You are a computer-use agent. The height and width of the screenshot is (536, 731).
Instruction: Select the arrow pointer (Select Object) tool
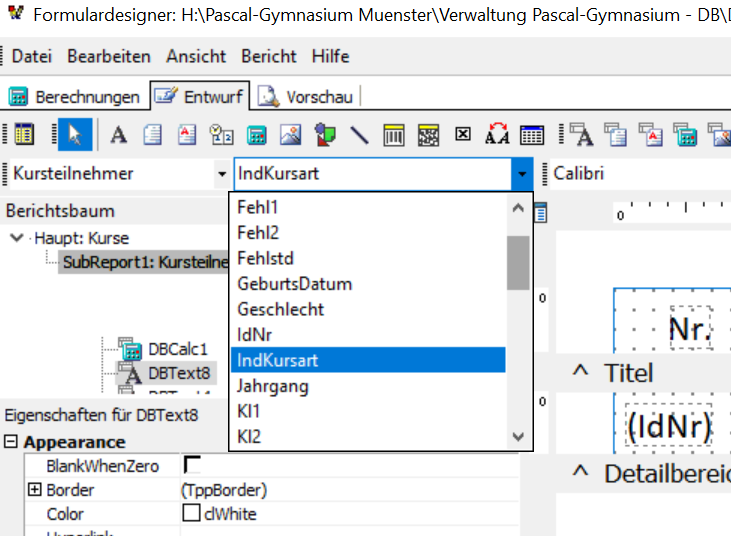coord(75,135)
